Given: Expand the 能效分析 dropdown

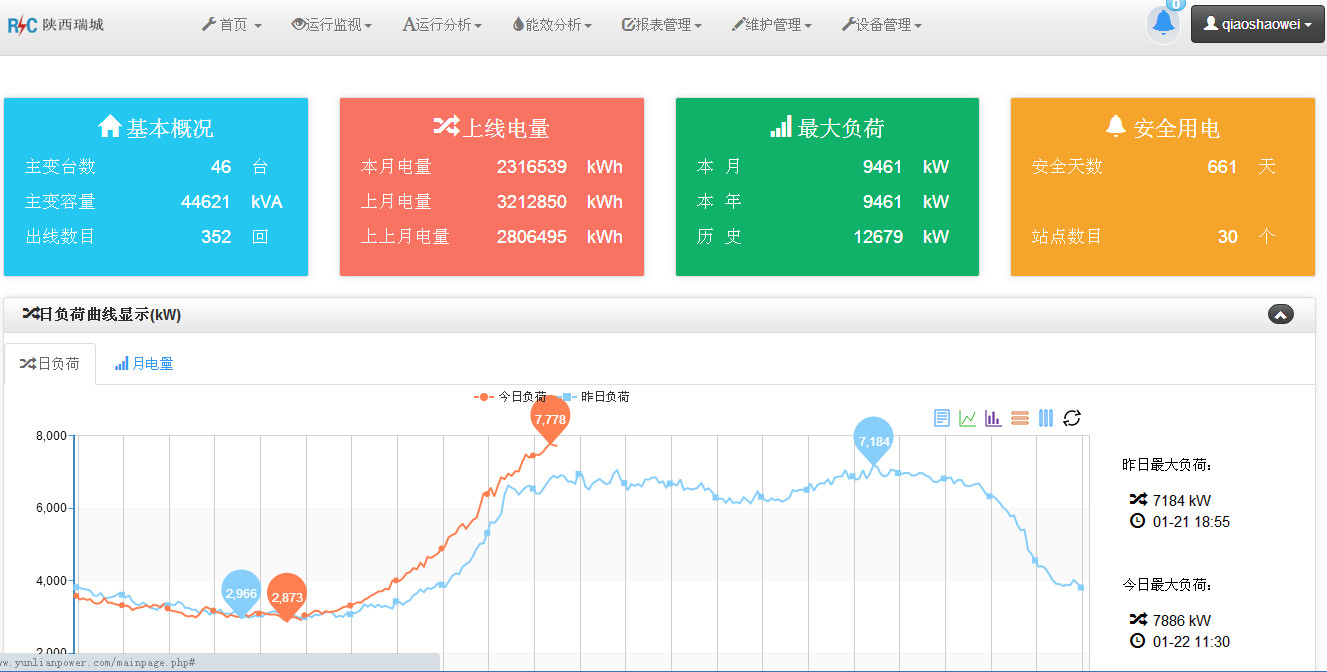Looking at the screenshot, I should coord(551,24).
